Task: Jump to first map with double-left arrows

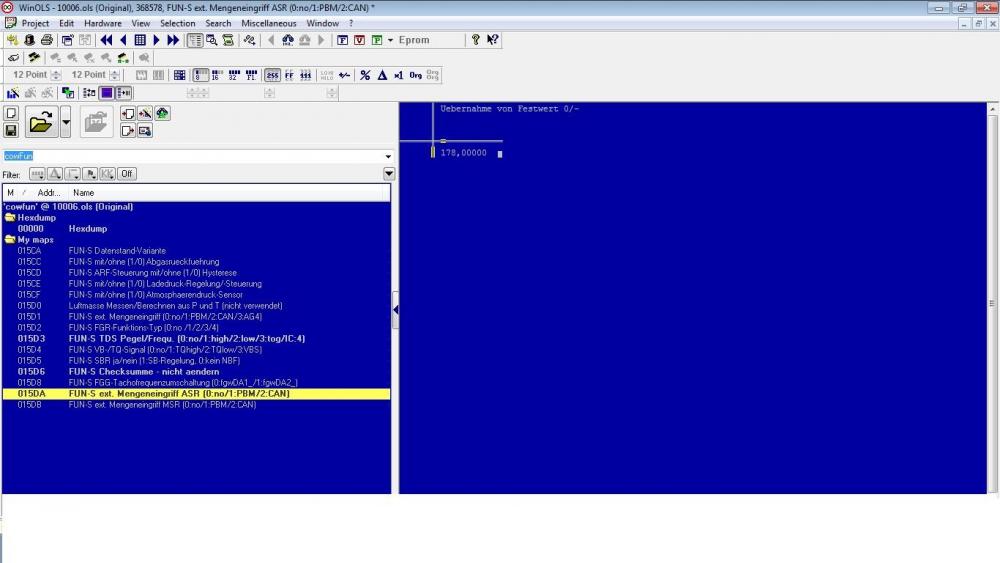Action: [106, 40]
